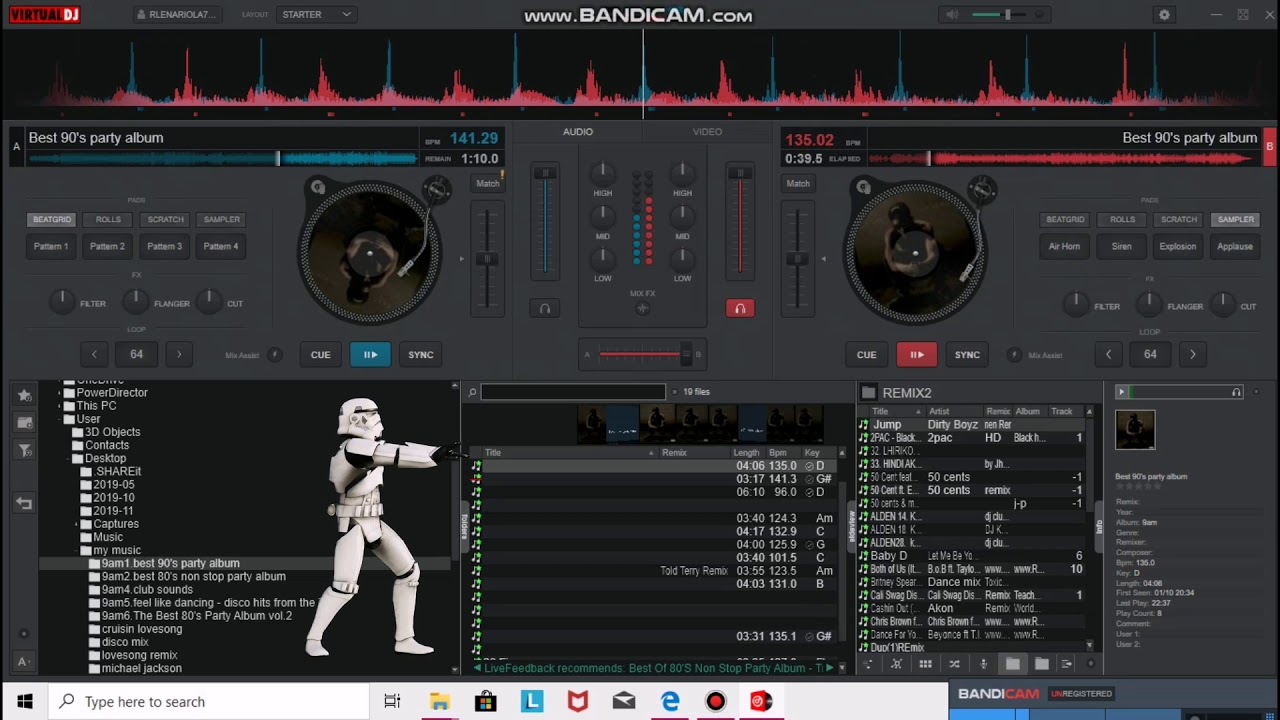Select the SAMPLER pads tab on deck B

[x=1235, y=220]
